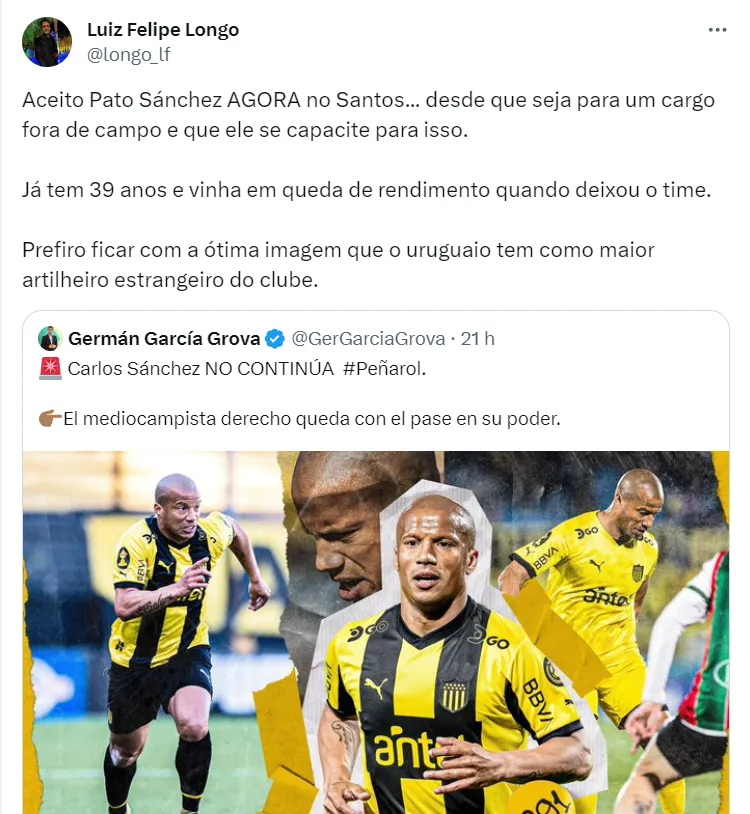This screenshot has height=814, width=750.
Task: Open the quoted tweet's player collage image
Action: point(376,632)
